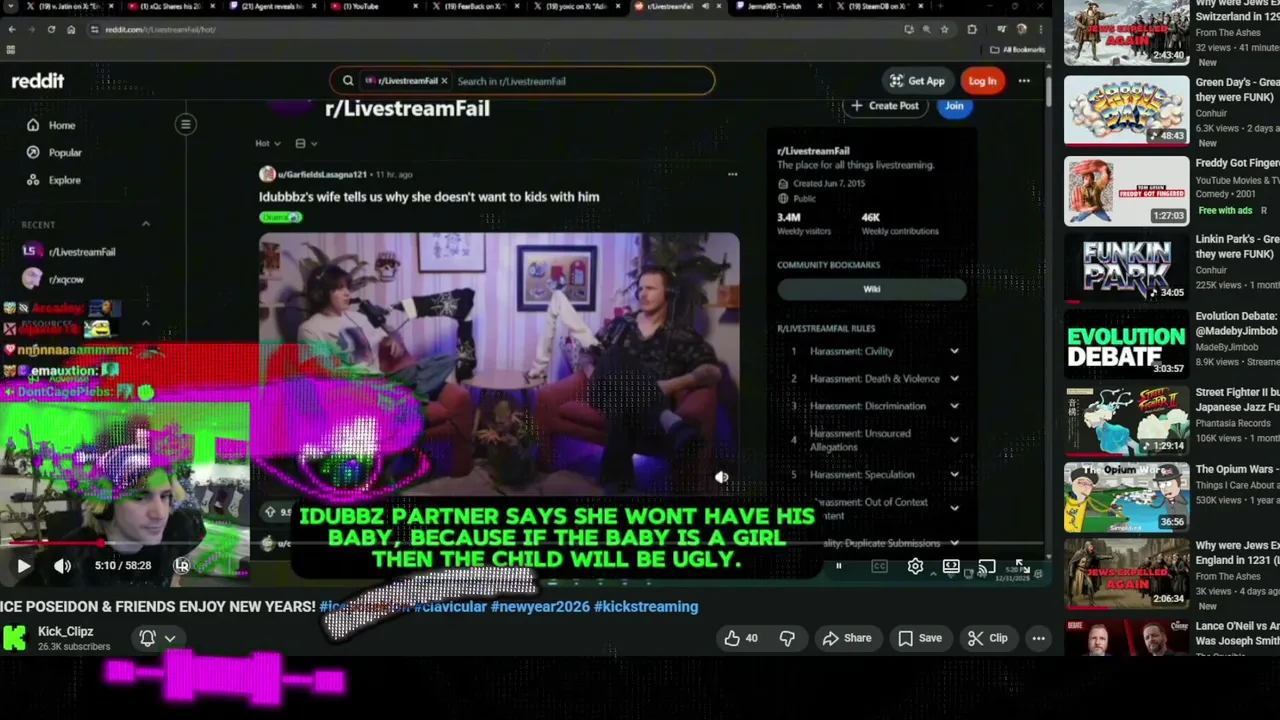The width and height of the screenshot is (1280, 720).
Task: Open YouTube player settings gear
Action: 915,567
